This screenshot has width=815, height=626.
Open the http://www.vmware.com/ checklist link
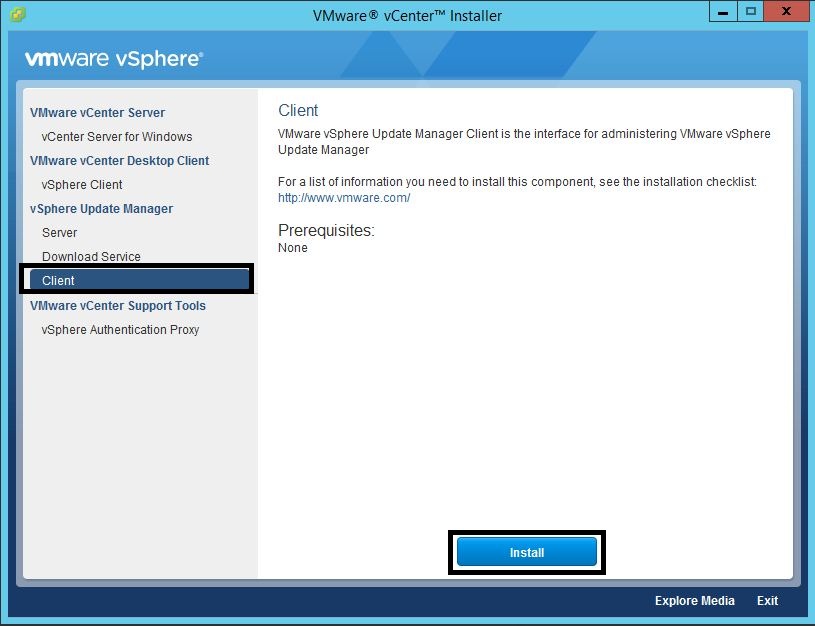(344, 198)
